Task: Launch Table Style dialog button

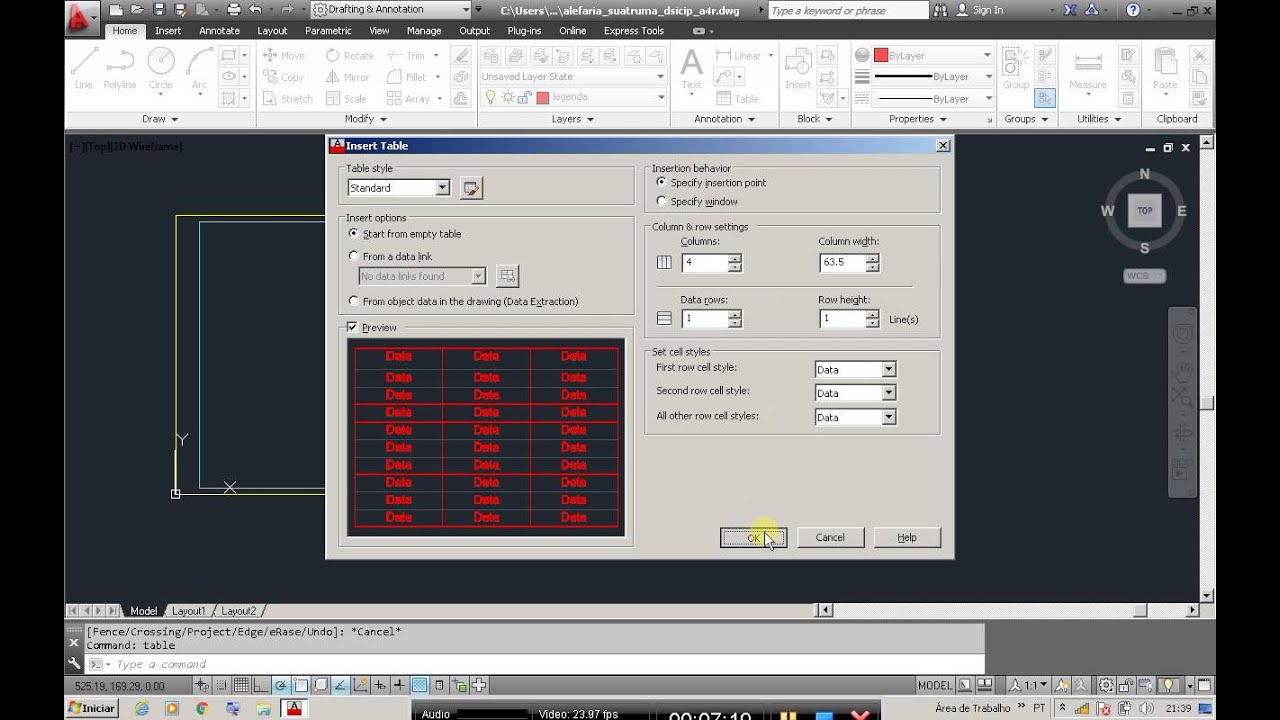Action: pos(471,188)
